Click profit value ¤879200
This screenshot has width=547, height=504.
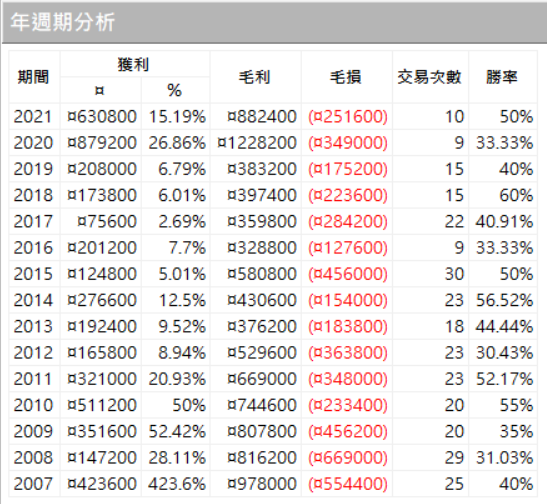point(102,143)
